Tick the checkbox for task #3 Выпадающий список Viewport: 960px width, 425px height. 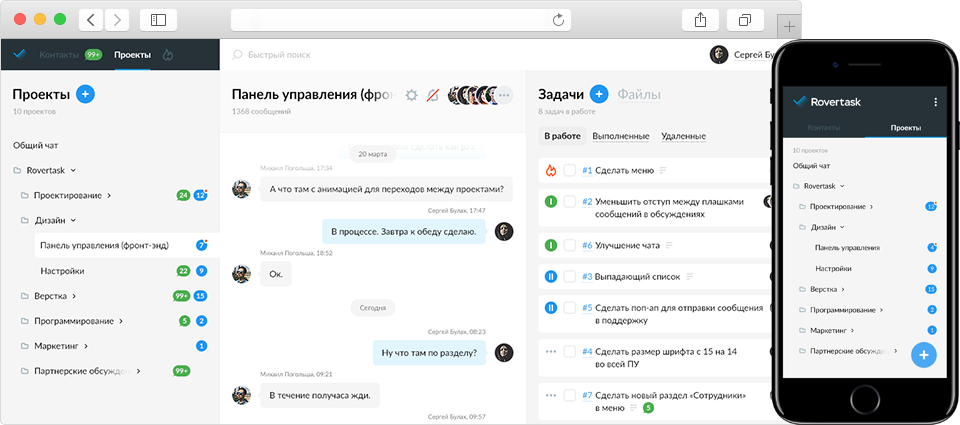[x=570, y=276]
